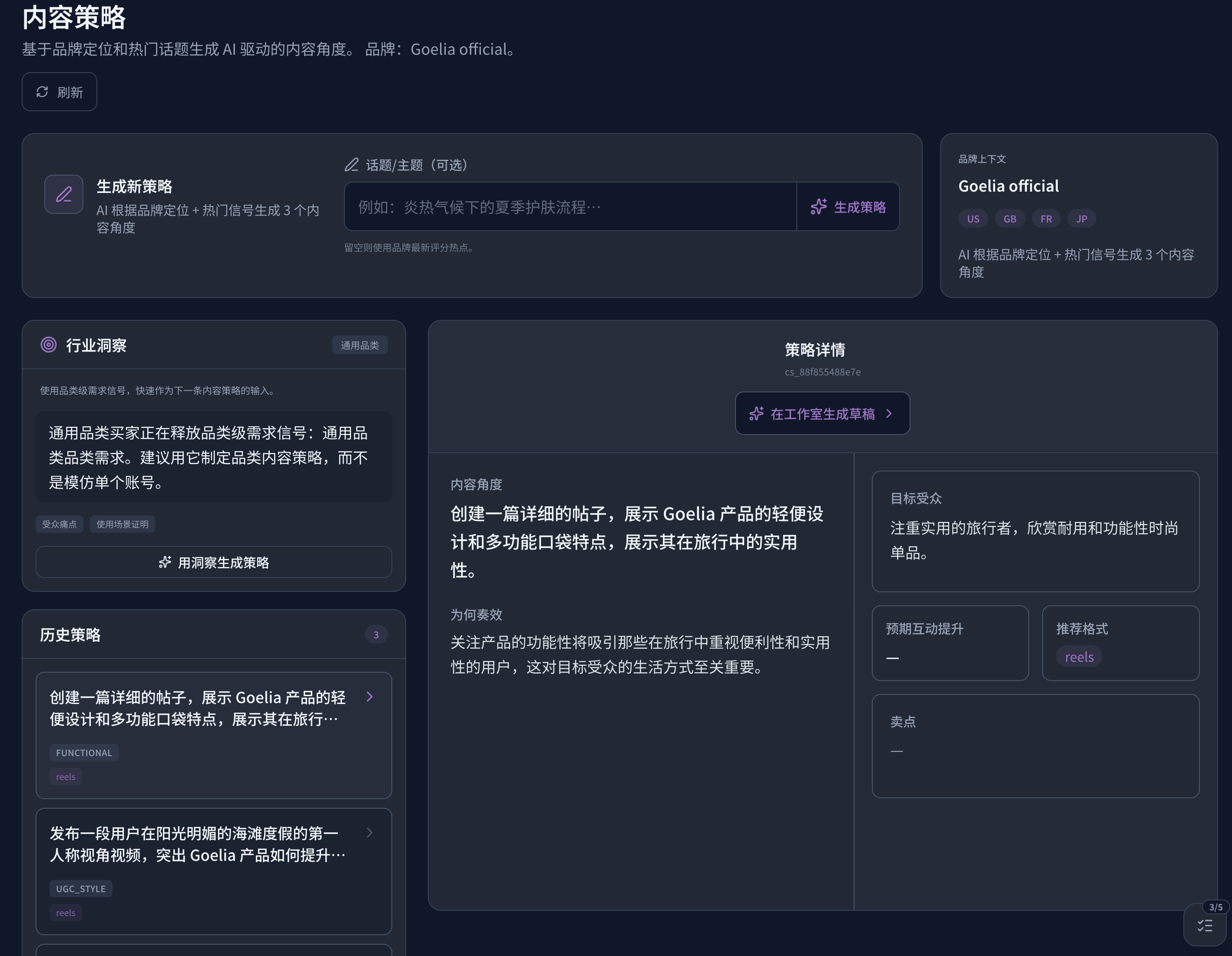Expand chevron on the FUNCTIONAL history card

370,697
